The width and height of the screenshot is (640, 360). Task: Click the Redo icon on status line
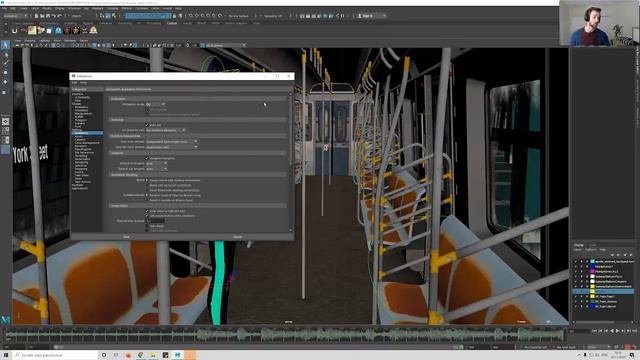tap(60, 16)
